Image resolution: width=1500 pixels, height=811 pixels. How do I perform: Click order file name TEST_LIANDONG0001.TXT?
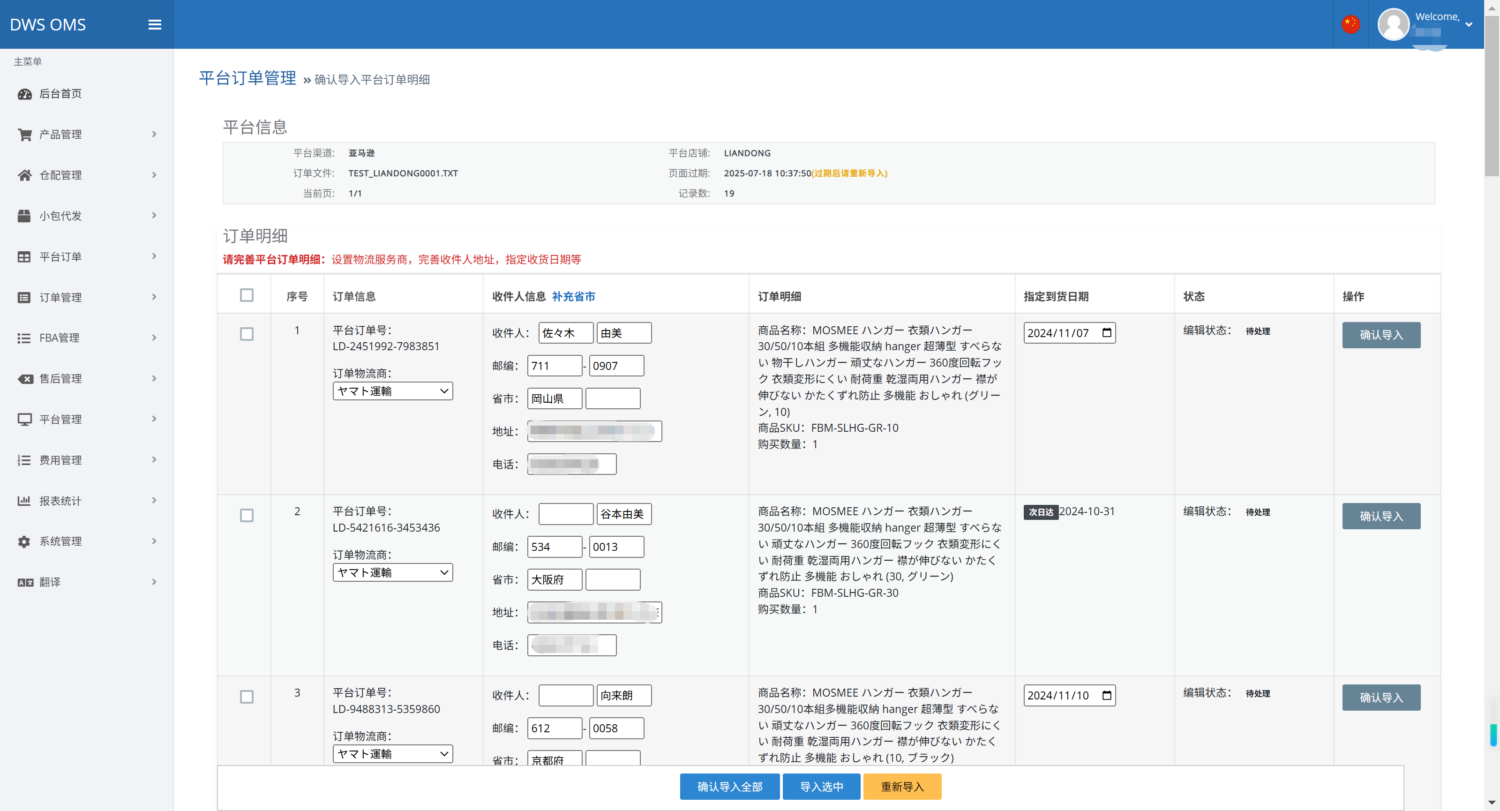pos(403,173)
